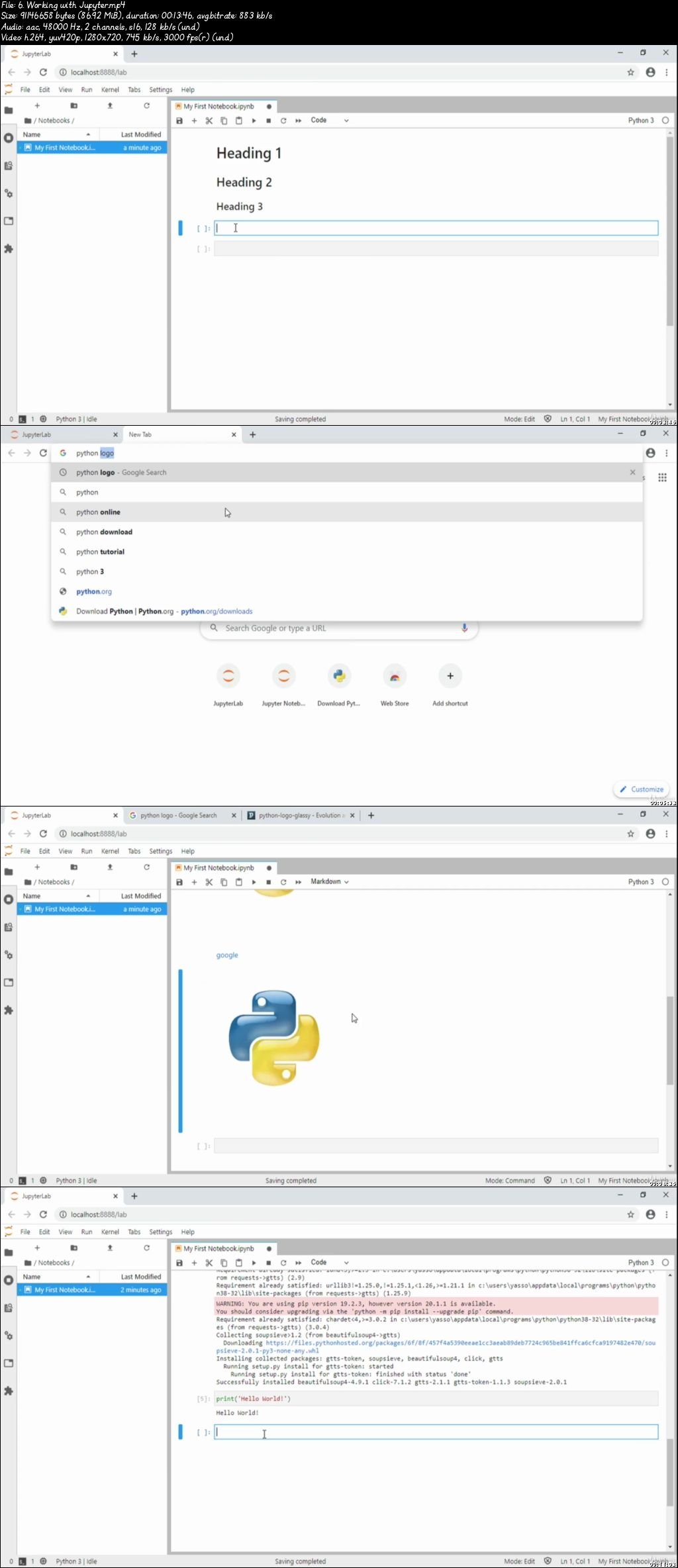
Task: Open the Run menu in the Python logo frame
Action: click(87, 852)
